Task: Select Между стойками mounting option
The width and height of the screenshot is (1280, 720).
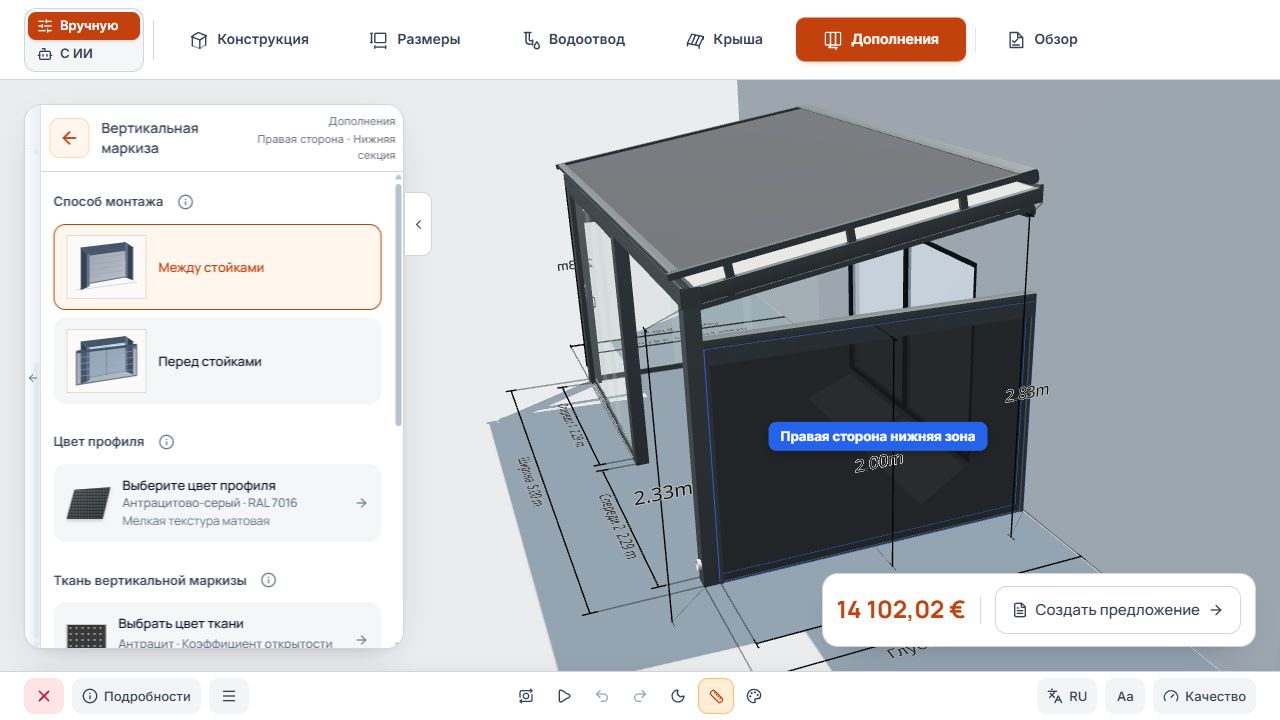Action: [217, 267]
